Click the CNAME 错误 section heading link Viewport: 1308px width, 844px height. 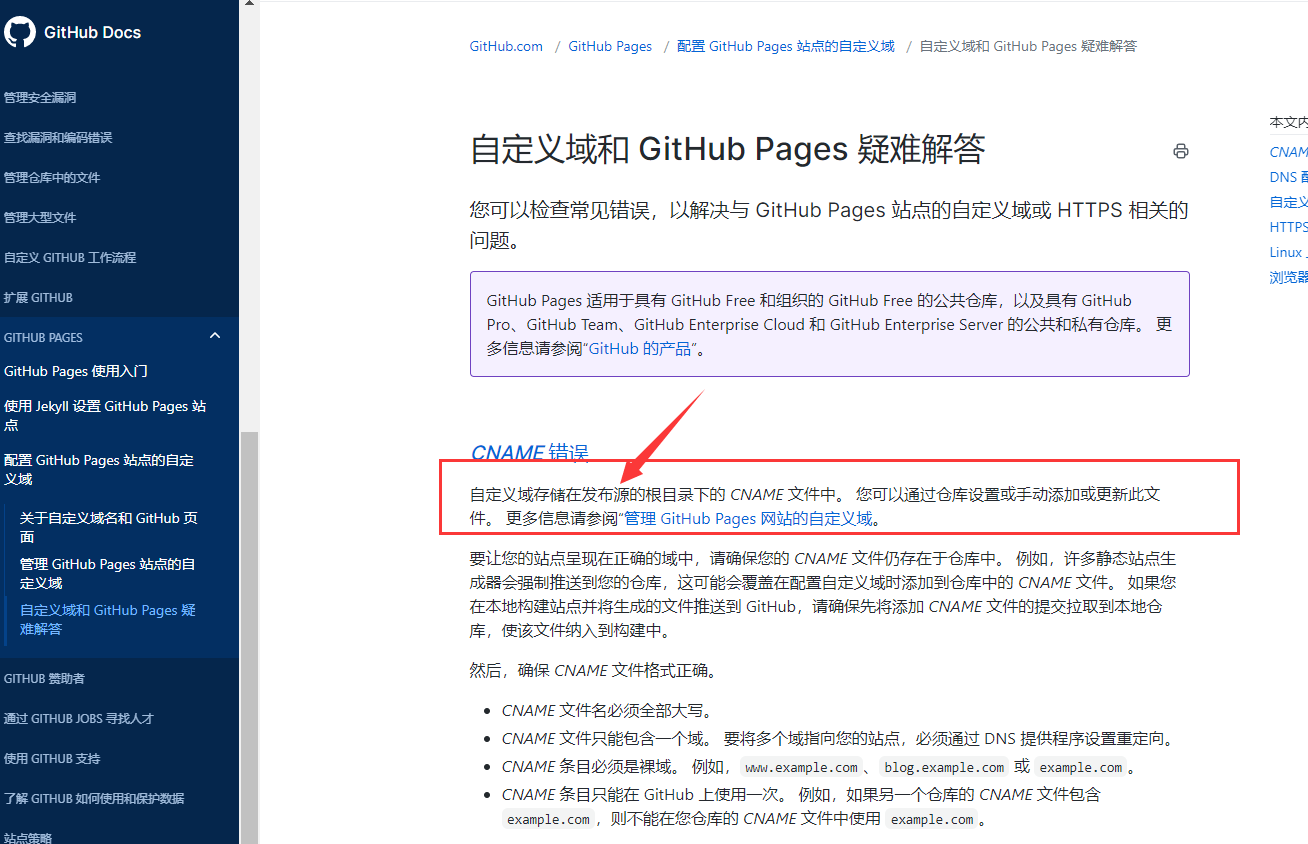coord(529,453)
